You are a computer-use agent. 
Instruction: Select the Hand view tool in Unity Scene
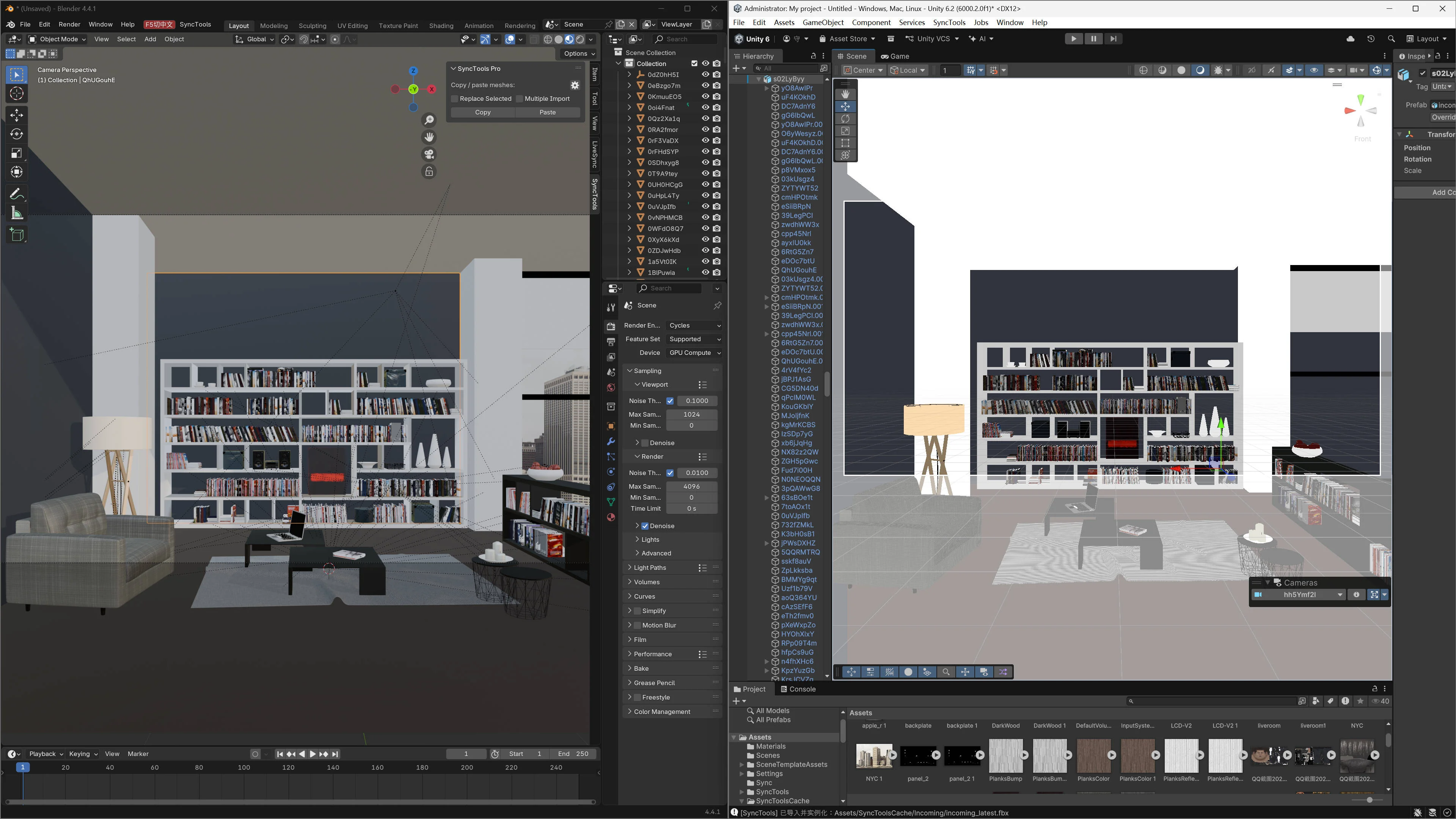tap(845, 94)
